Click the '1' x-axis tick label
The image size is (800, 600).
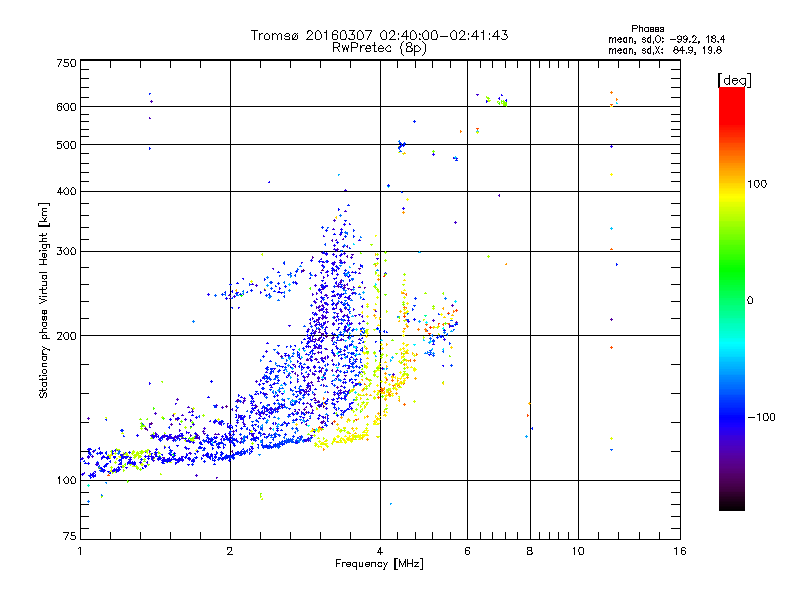[x=80, y=551]
